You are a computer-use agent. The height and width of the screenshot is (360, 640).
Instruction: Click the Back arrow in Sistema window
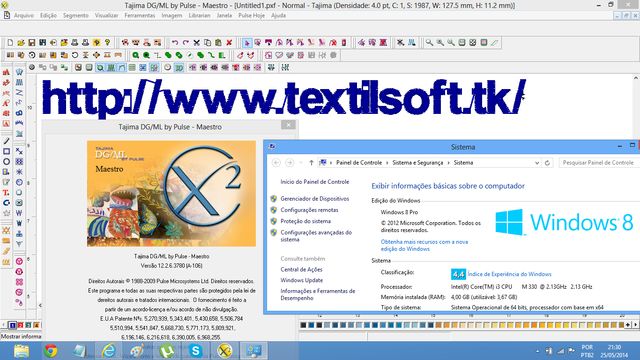pyautogui.click(x=276, y=163)
